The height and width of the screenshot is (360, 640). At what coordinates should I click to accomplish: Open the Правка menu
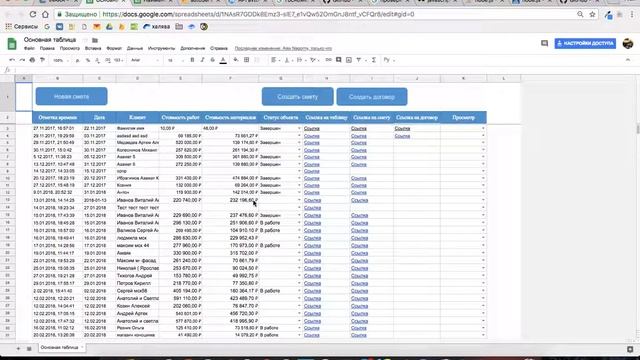pos(47,49)
